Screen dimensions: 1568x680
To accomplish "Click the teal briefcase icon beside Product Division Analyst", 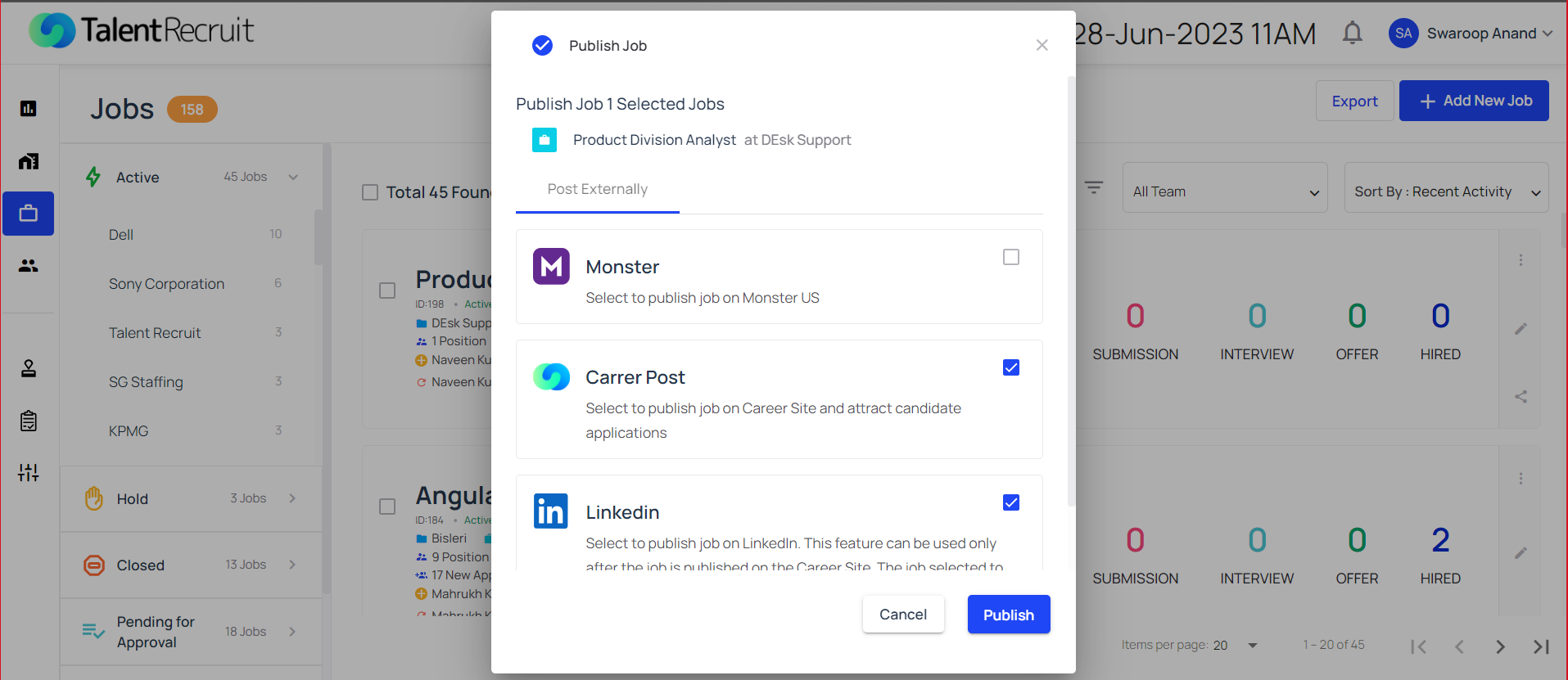I will (x=545, y=140).
